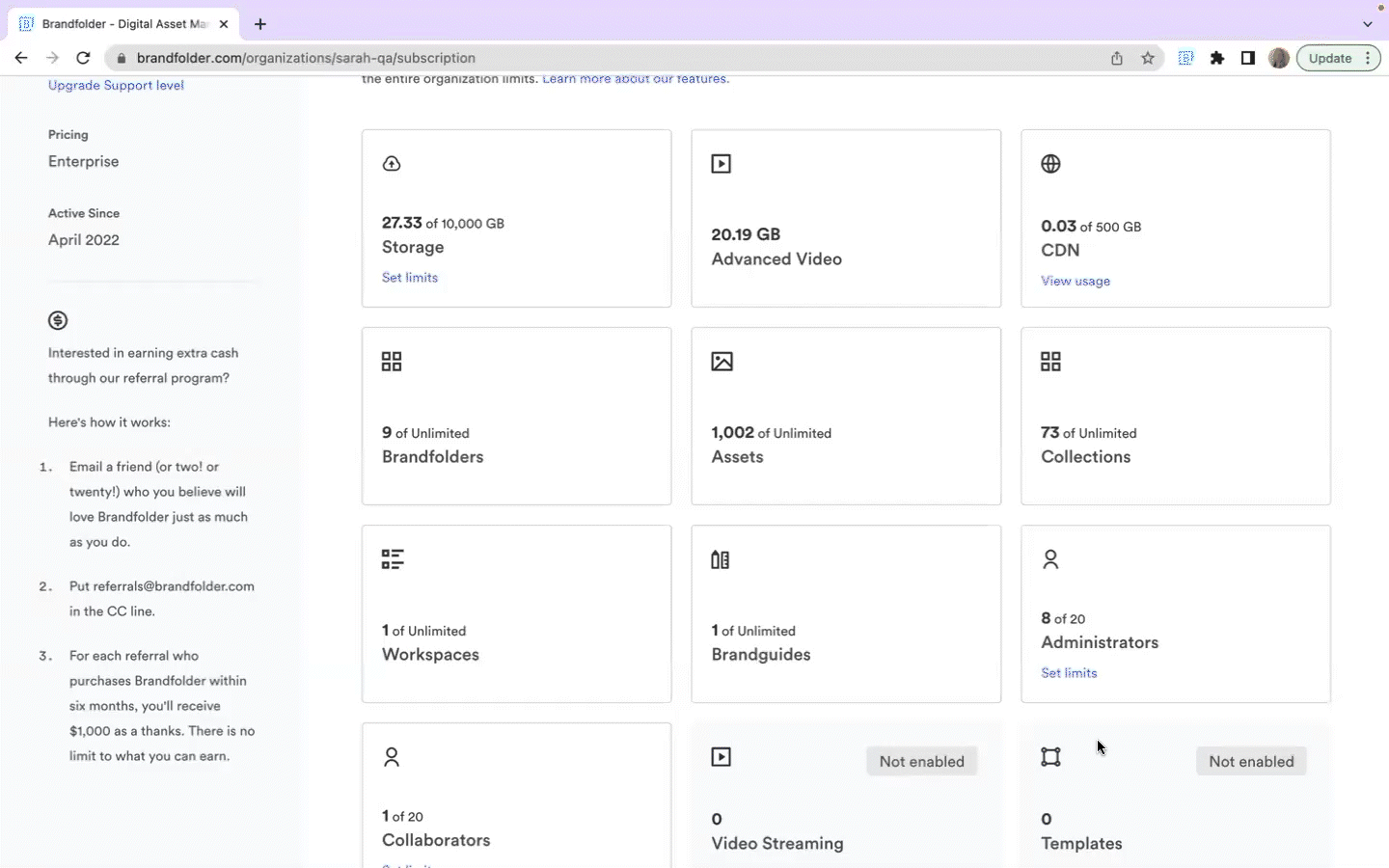Click the CDN globe icon

pyautogui.click(x=1051, y=164)
